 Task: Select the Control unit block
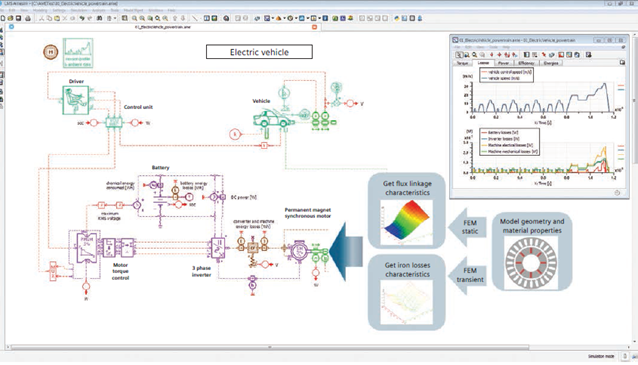pyautogui.click(x=114, y=122)
